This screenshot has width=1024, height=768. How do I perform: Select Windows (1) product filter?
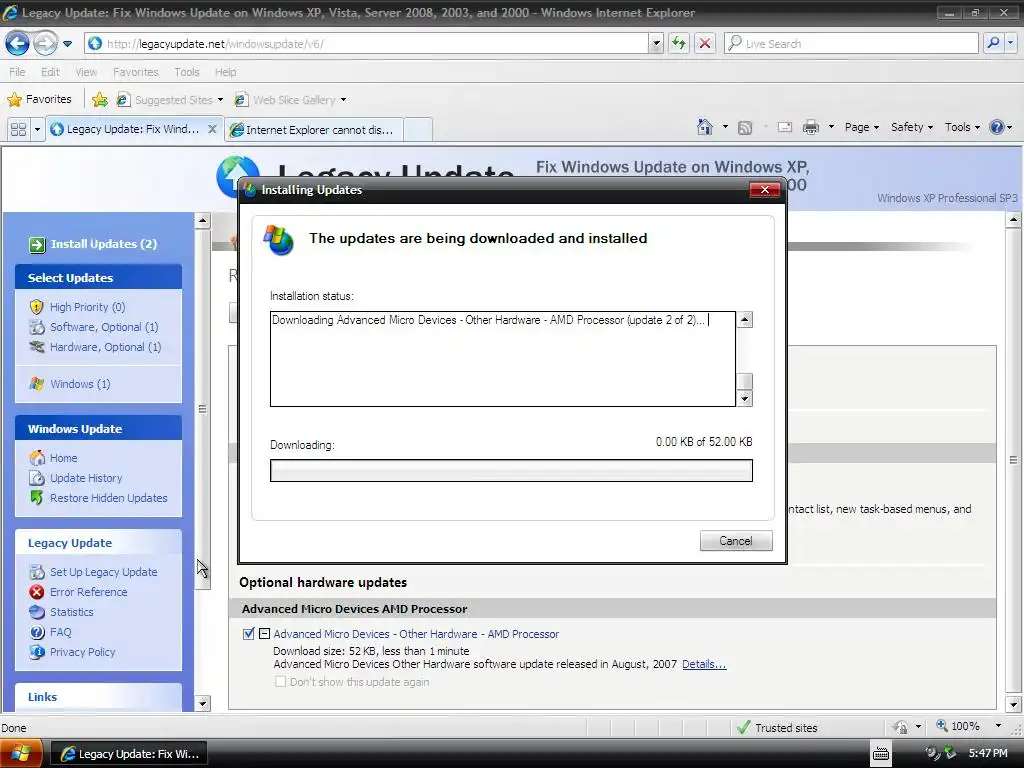80,384
